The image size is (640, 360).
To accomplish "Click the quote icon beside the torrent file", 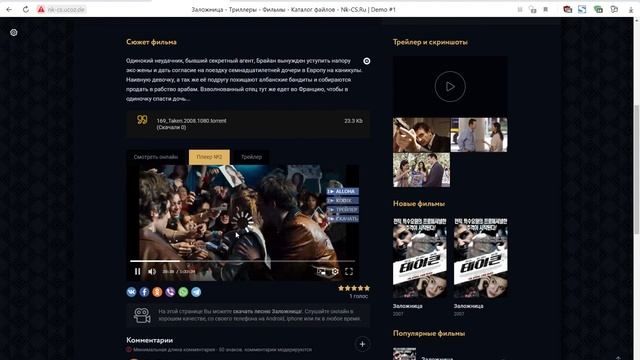I will tap(142, 120).
